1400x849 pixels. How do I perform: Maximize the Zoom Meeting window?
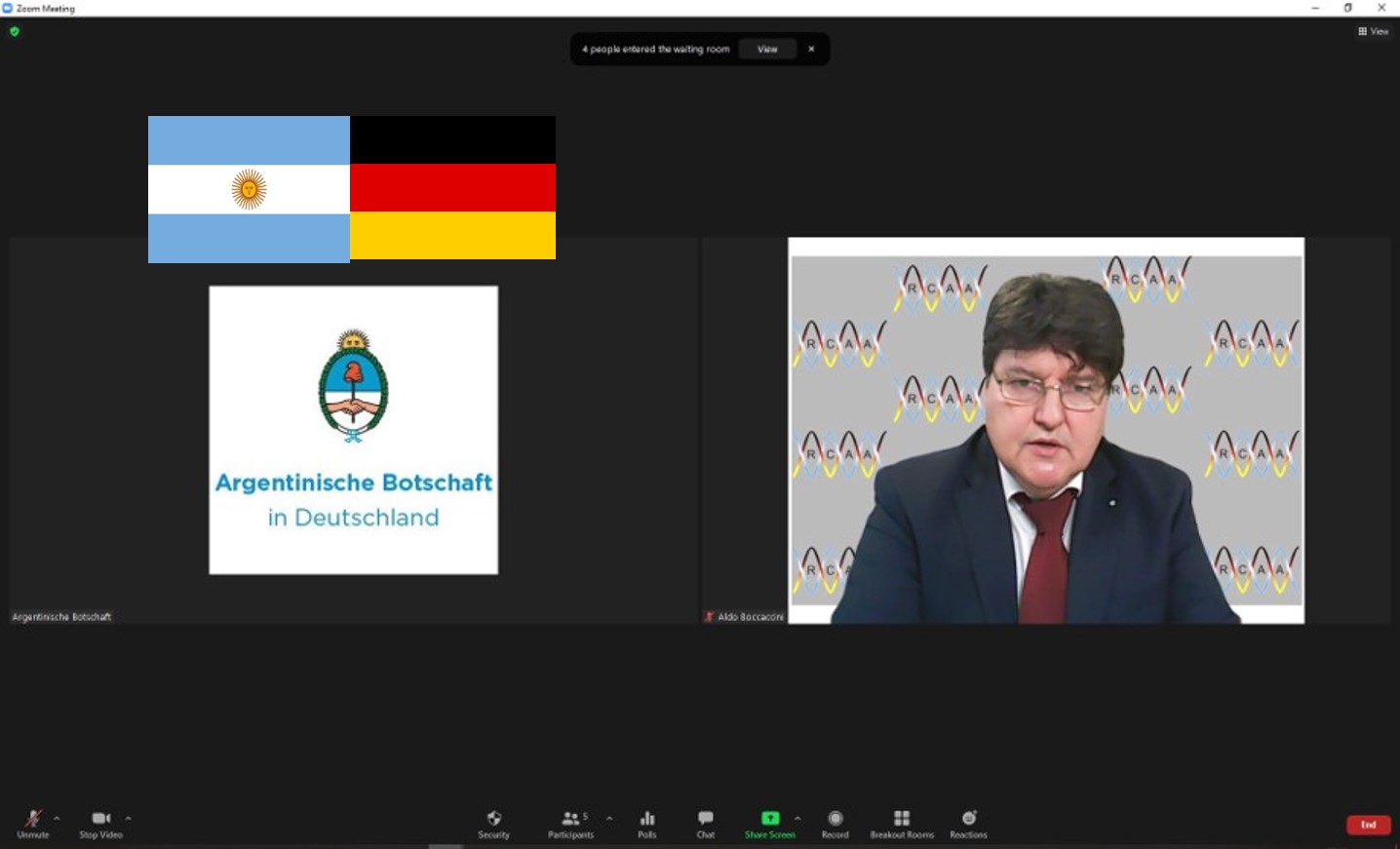click(1348, 8)
